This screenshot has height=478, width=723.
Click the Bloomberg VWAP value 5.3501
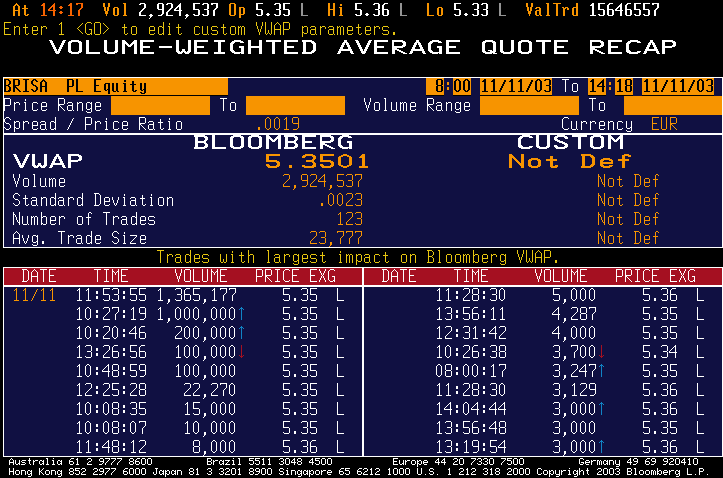[317, 161]
